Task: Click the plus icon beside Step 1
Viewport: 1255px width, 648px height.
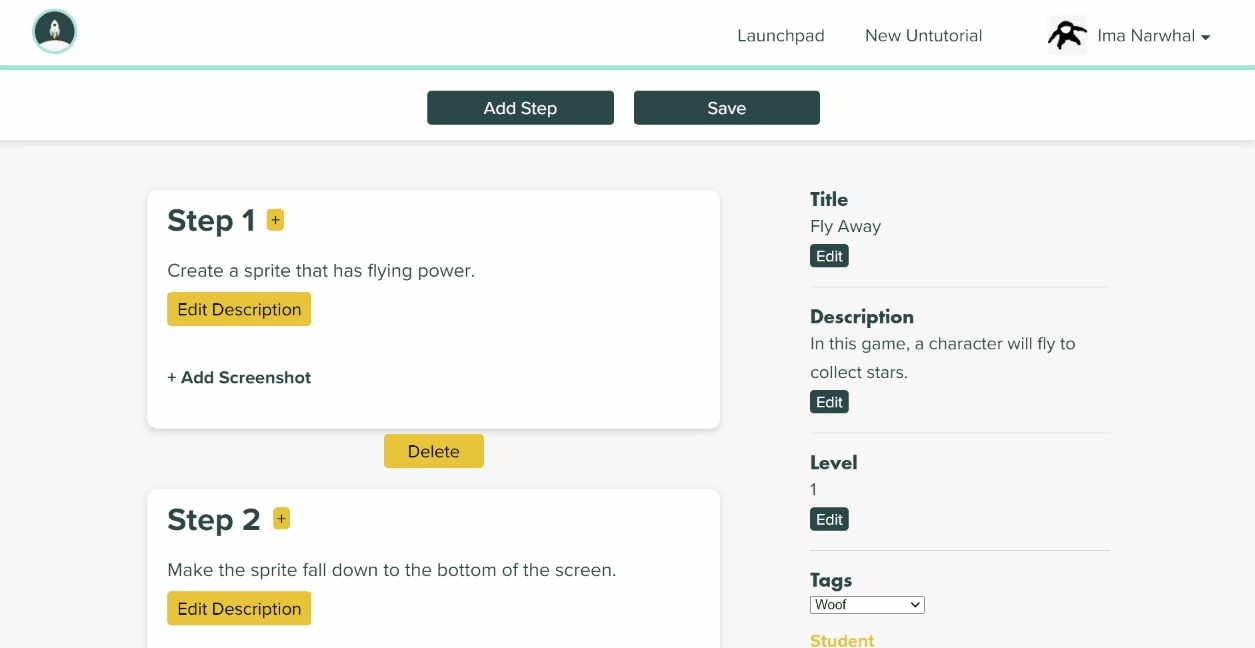Action: point(275,220)
